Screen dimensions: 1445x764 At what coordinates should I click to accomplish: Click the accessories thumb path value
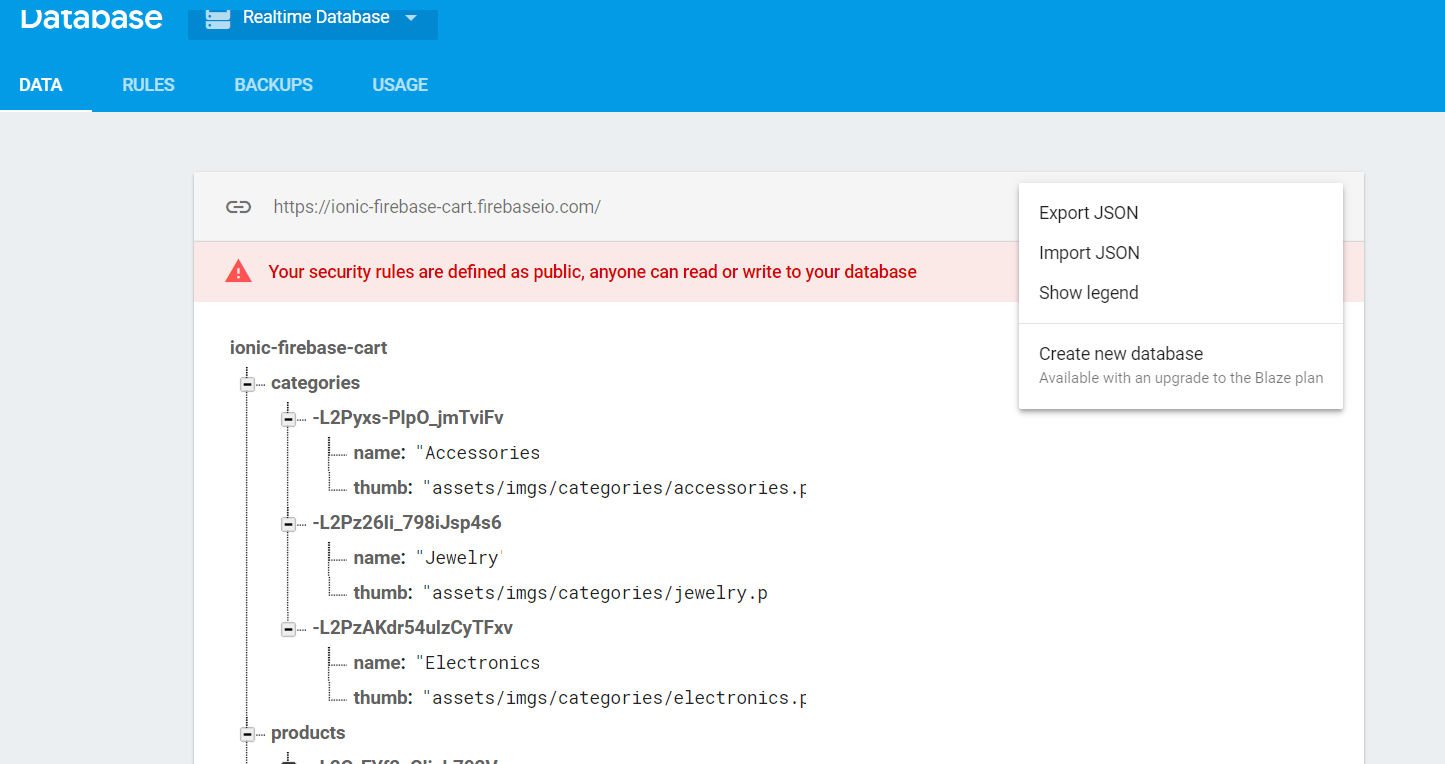(x=614, y=488)
